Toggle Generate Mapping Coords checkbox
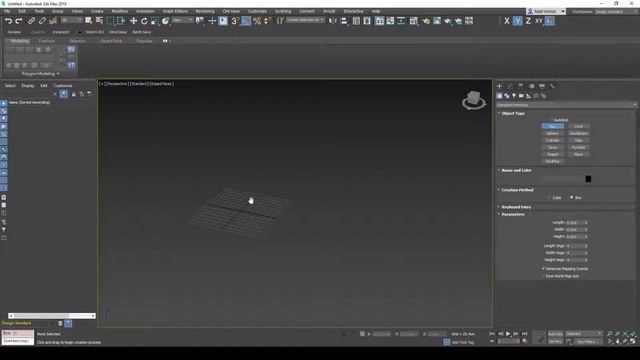640x360 pixels. (544, 269)
